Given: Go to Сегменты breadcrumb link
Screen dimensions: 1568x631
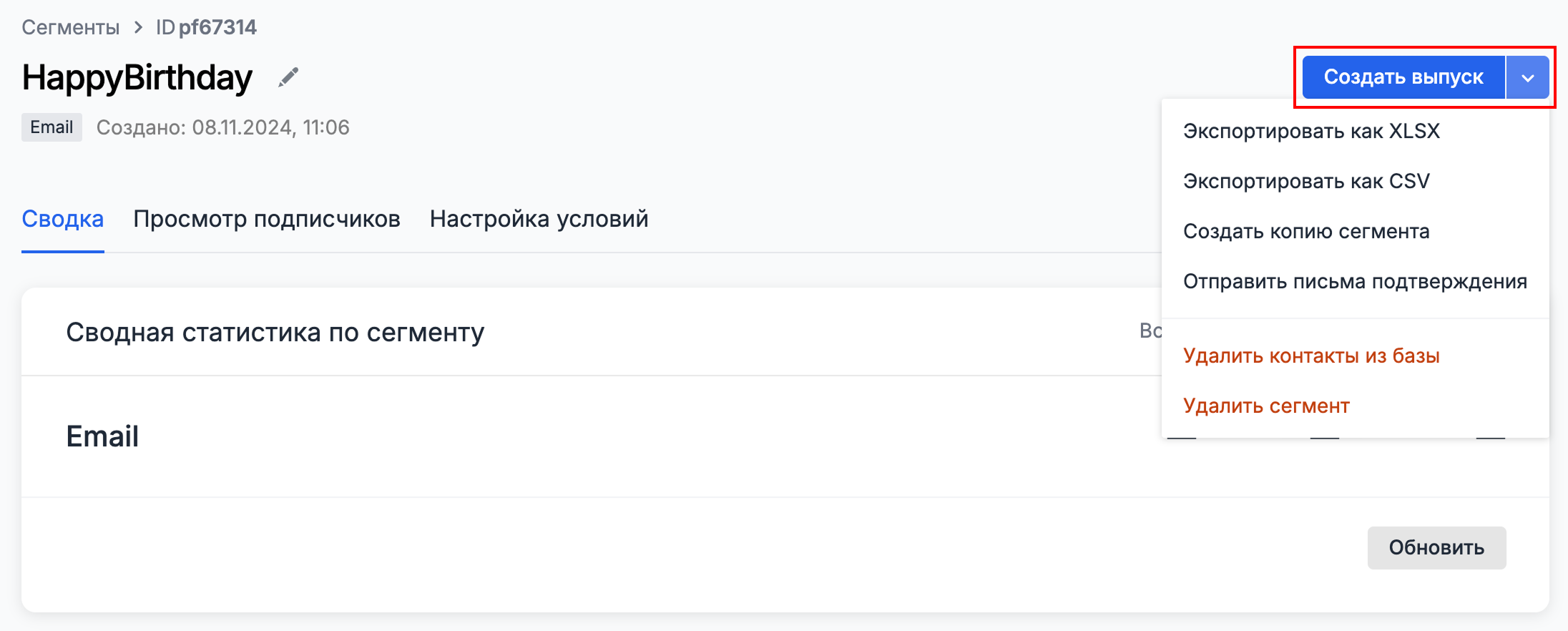Looking at the screenshot, I should click(71, 27).
